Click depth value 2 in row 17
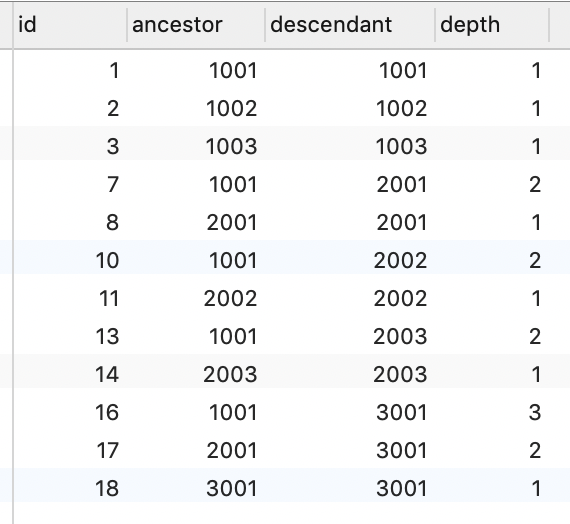The height and width of the screenshot is (524, 570). click(x=535, y=451)
